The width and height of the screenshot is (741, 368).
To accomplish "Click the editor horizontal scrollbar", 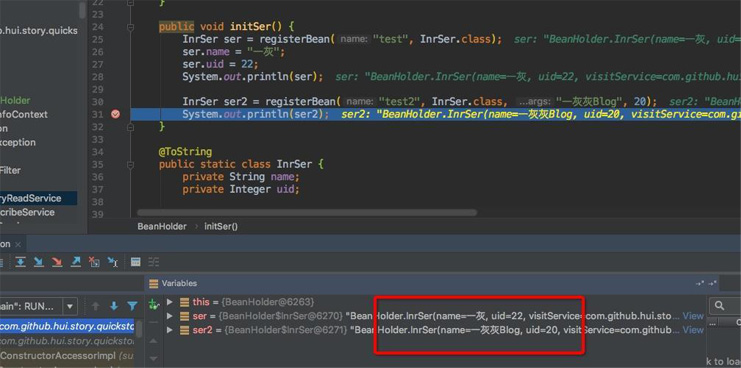I will 307,213.
